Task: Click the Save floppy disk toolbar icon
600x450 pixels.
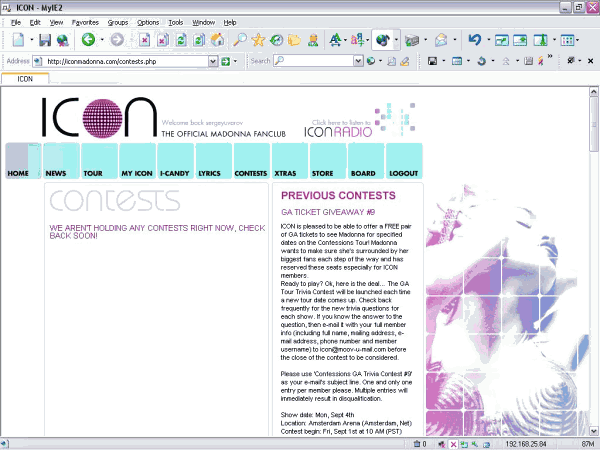Action: pos(45,40)
